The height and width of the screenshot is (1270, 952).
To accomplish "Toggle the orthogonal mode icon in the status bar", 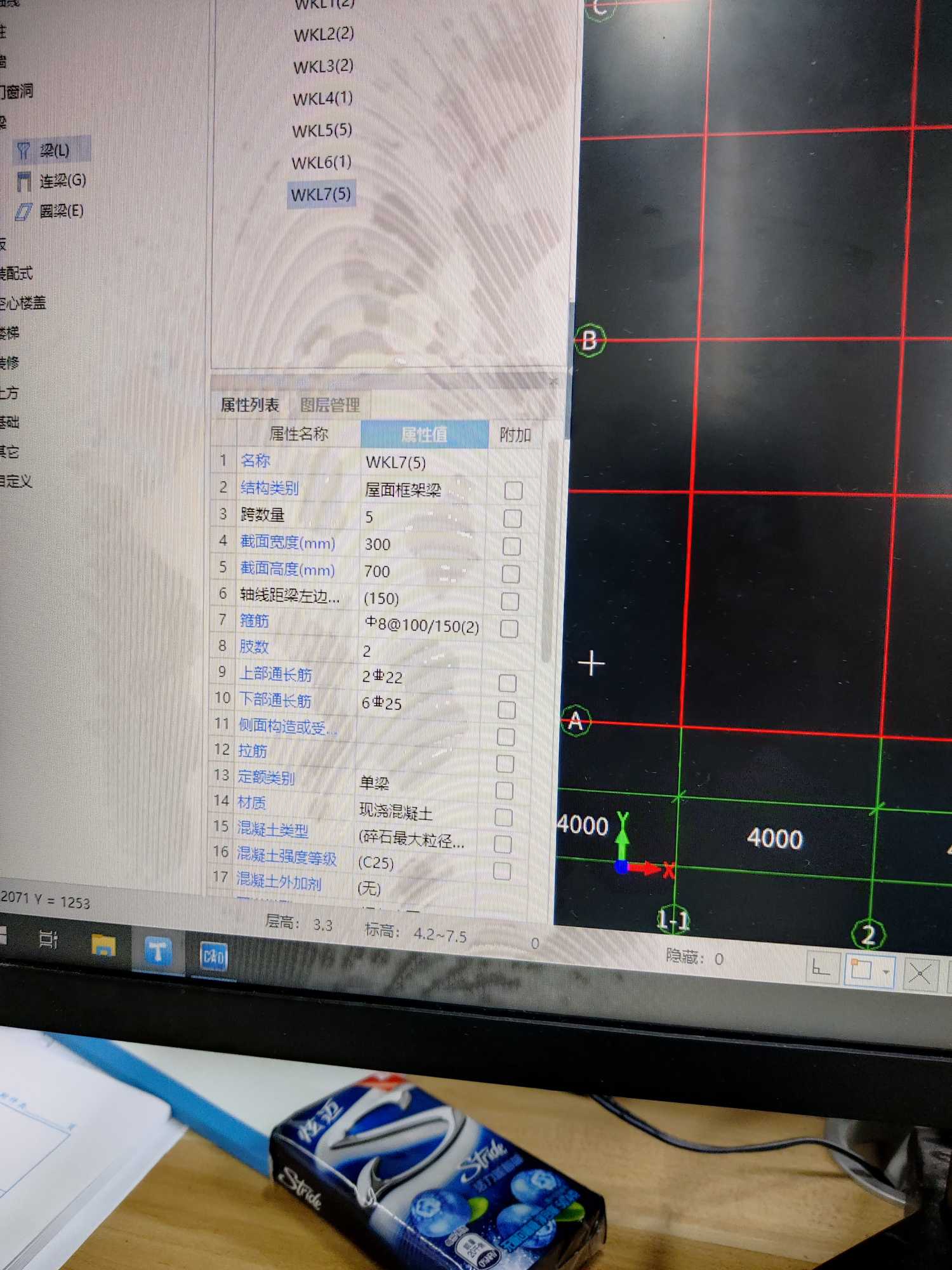I will (821, 968).
